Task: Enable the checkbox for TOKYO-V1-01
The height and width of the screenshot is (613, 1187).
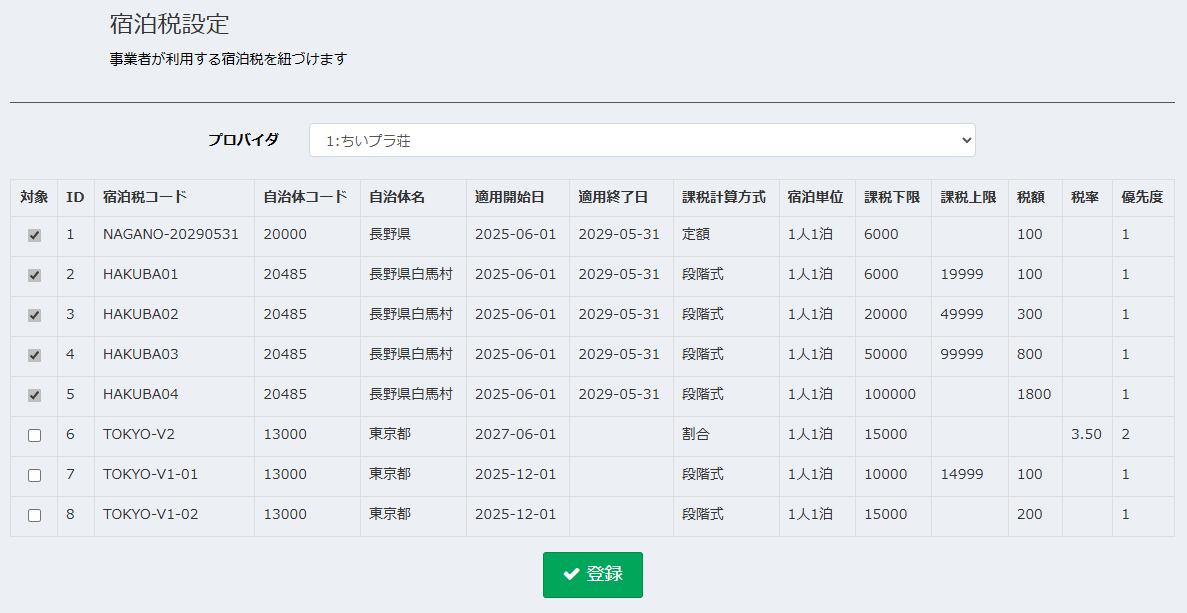Action: coord(33,475)
